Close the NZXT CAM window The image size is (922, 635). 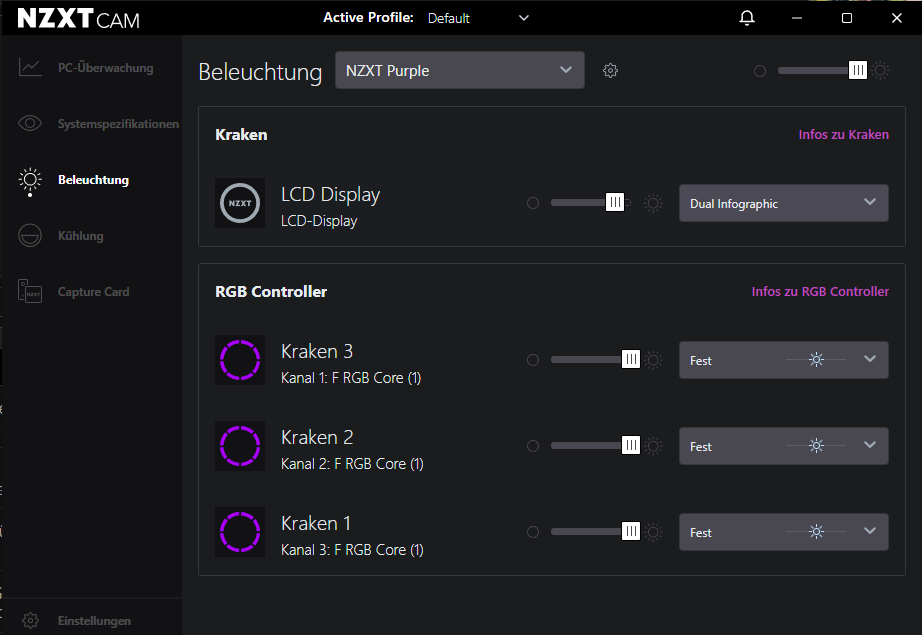[x=897, y=18]
